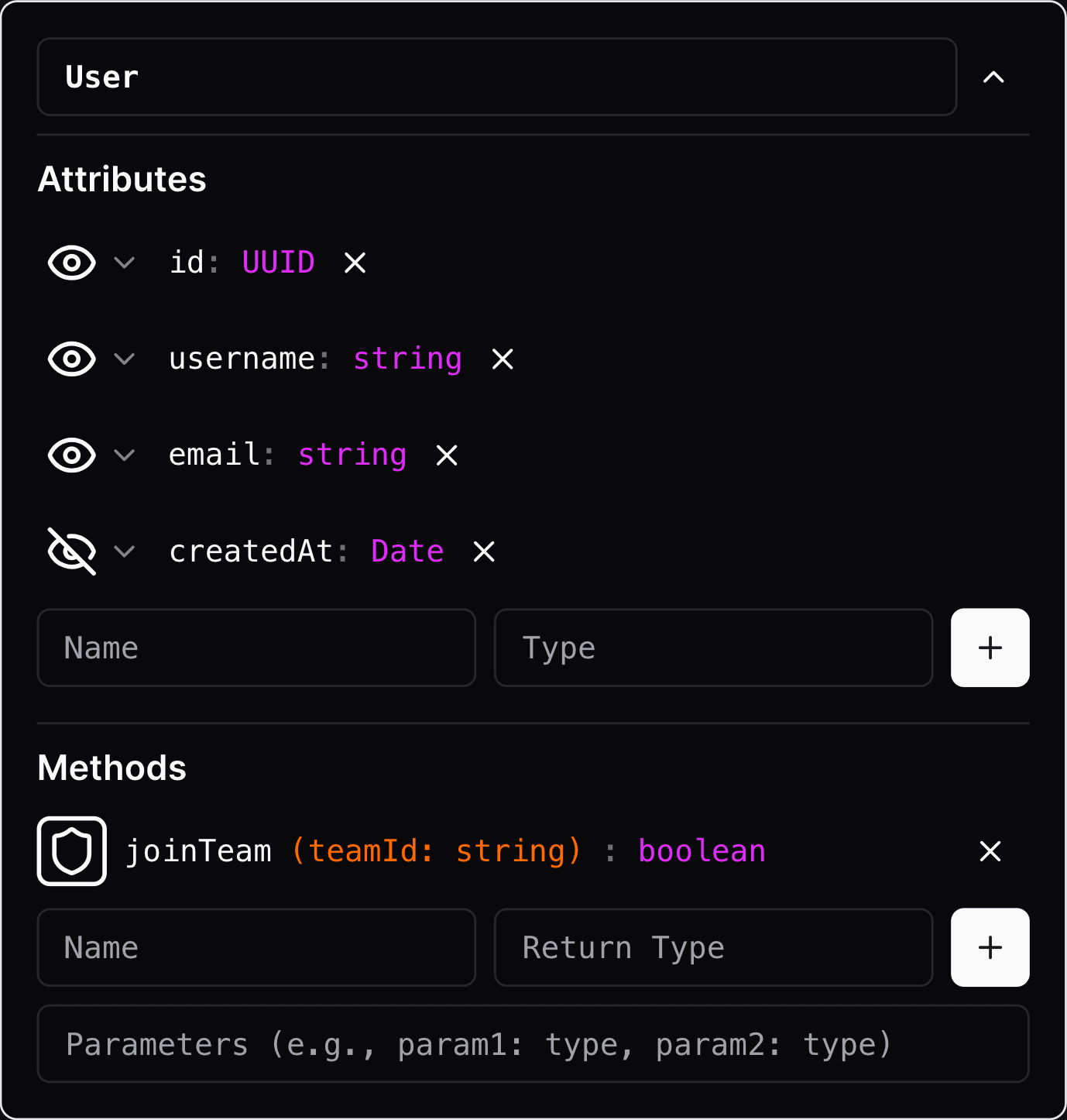Viewport: 1067px width, 1120px height.
Task: Open dropdown chevron beside id attribute
Action: (125, 263)
